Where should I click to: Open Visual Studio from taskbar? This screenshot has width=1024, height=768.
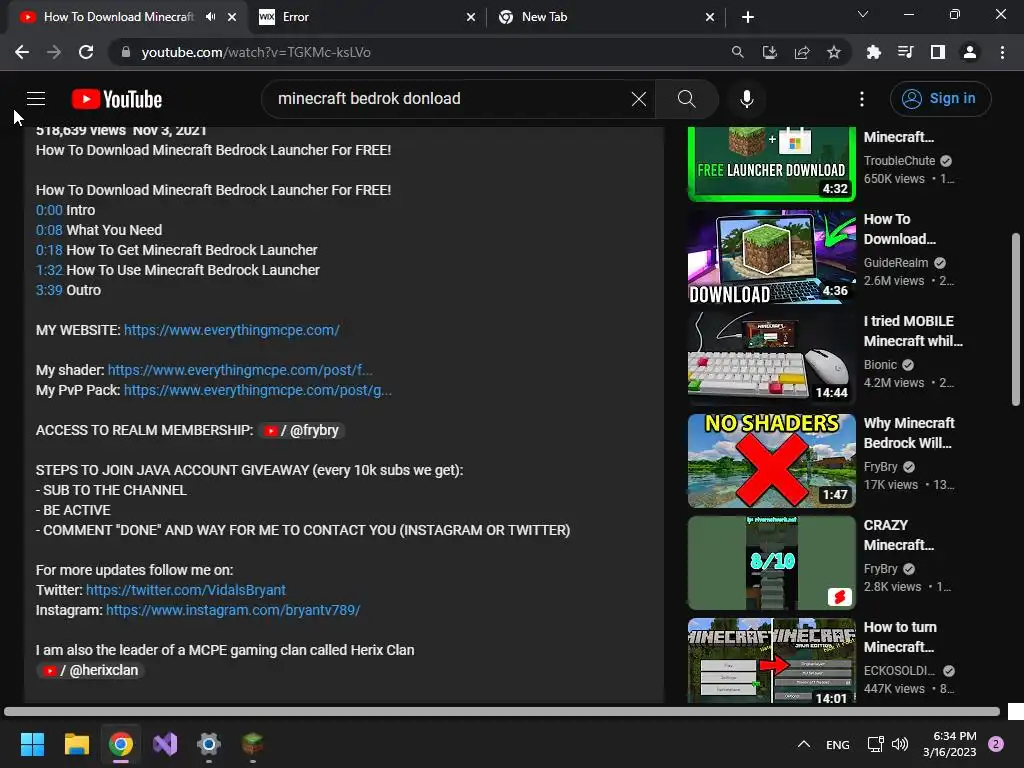point(165,744)
